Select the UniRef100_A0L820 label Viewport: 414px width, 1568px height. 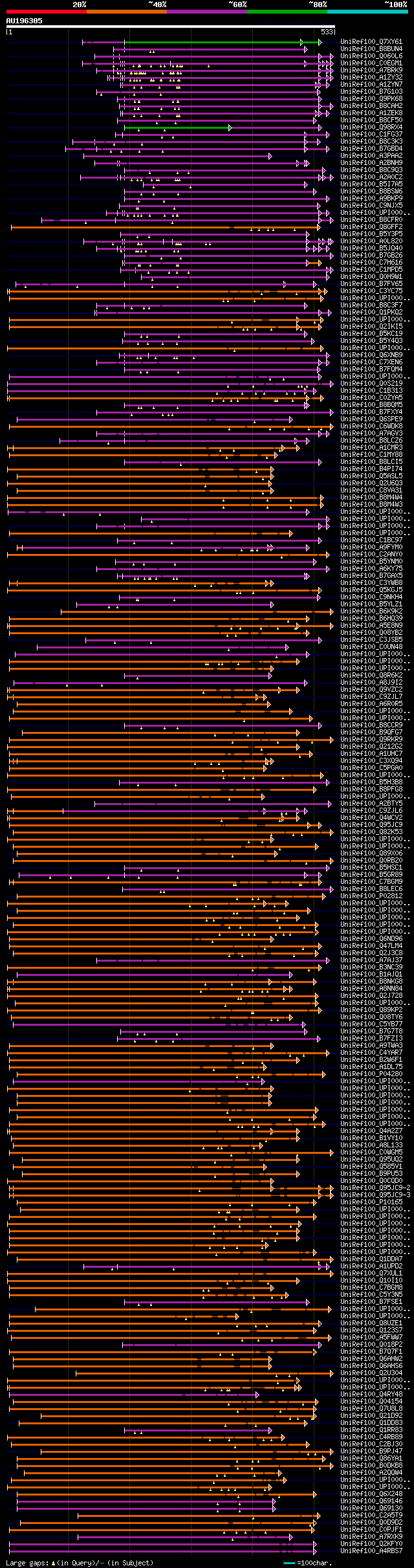pos(371,241)
